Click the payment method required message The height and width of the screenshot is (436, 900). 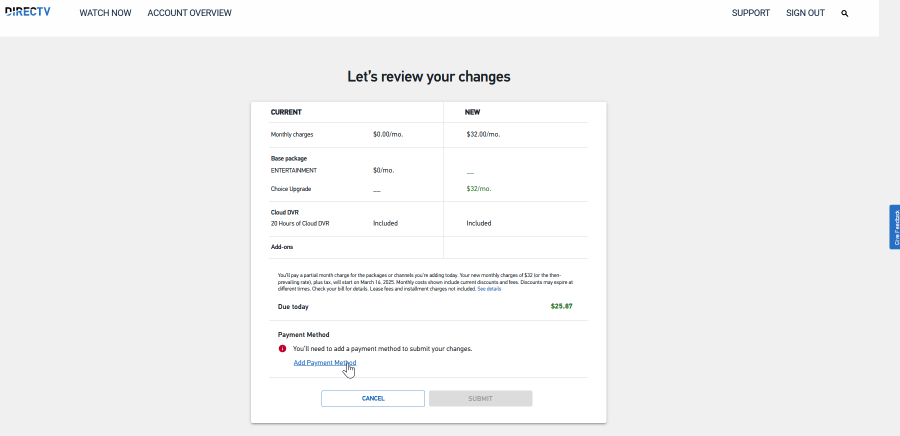click(382, 348)
